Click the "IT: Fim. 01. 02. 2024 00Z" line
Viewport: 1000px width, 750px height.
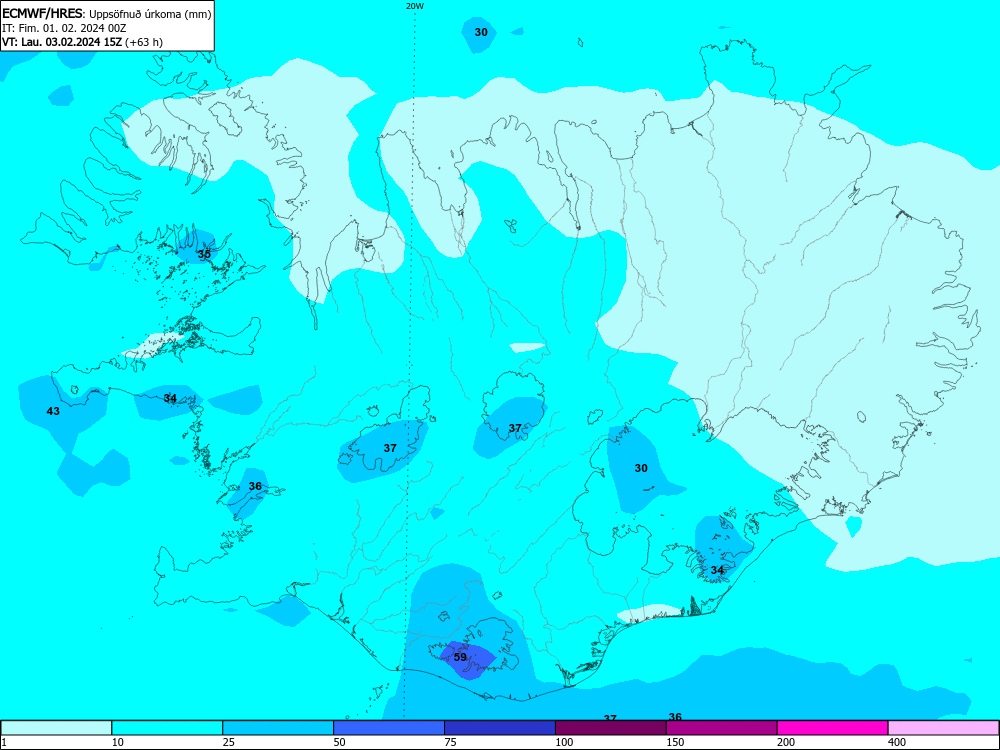tap(64, 28)
